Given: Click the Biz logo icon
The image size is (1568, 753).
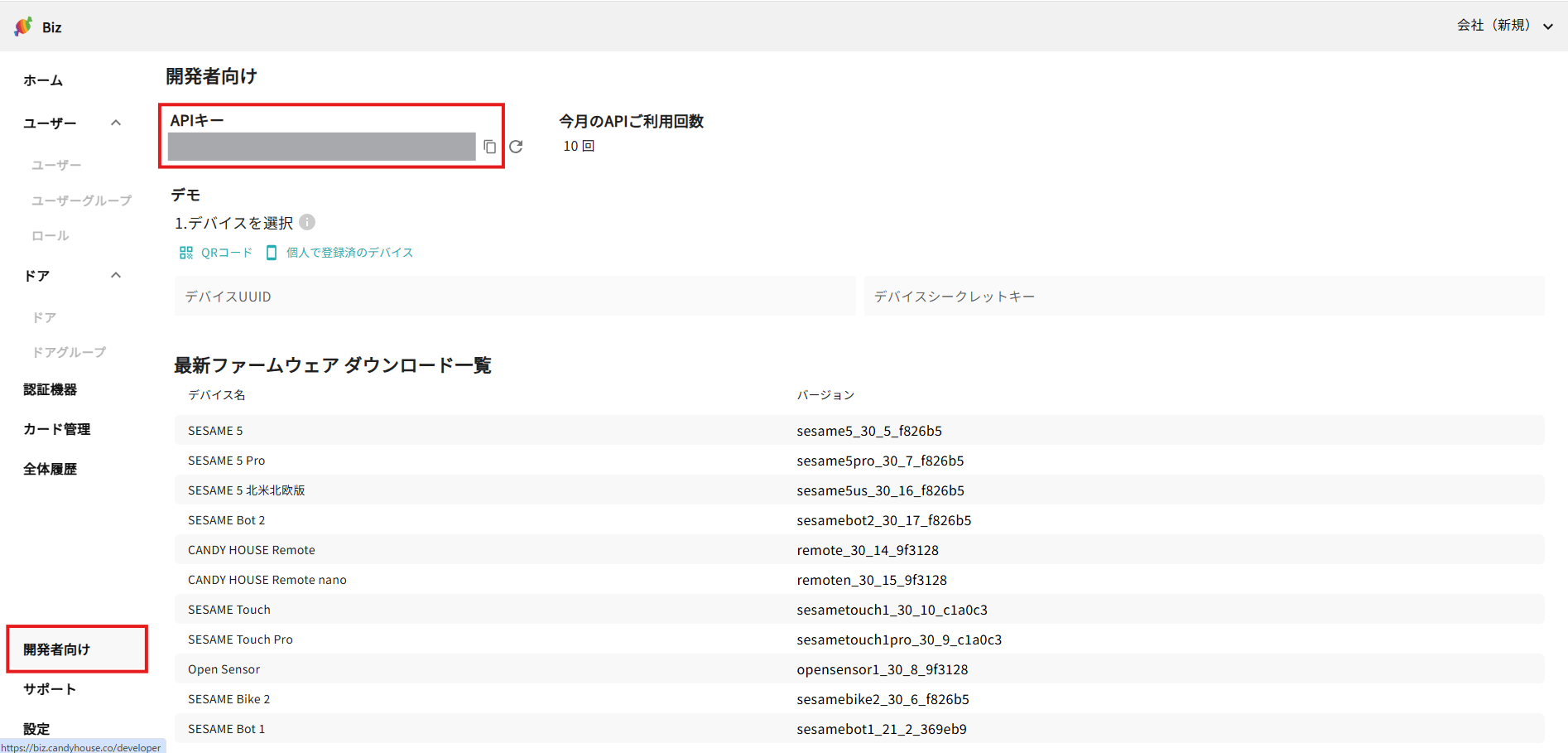Looking at the screenshot, I should [x=23, y=27].
